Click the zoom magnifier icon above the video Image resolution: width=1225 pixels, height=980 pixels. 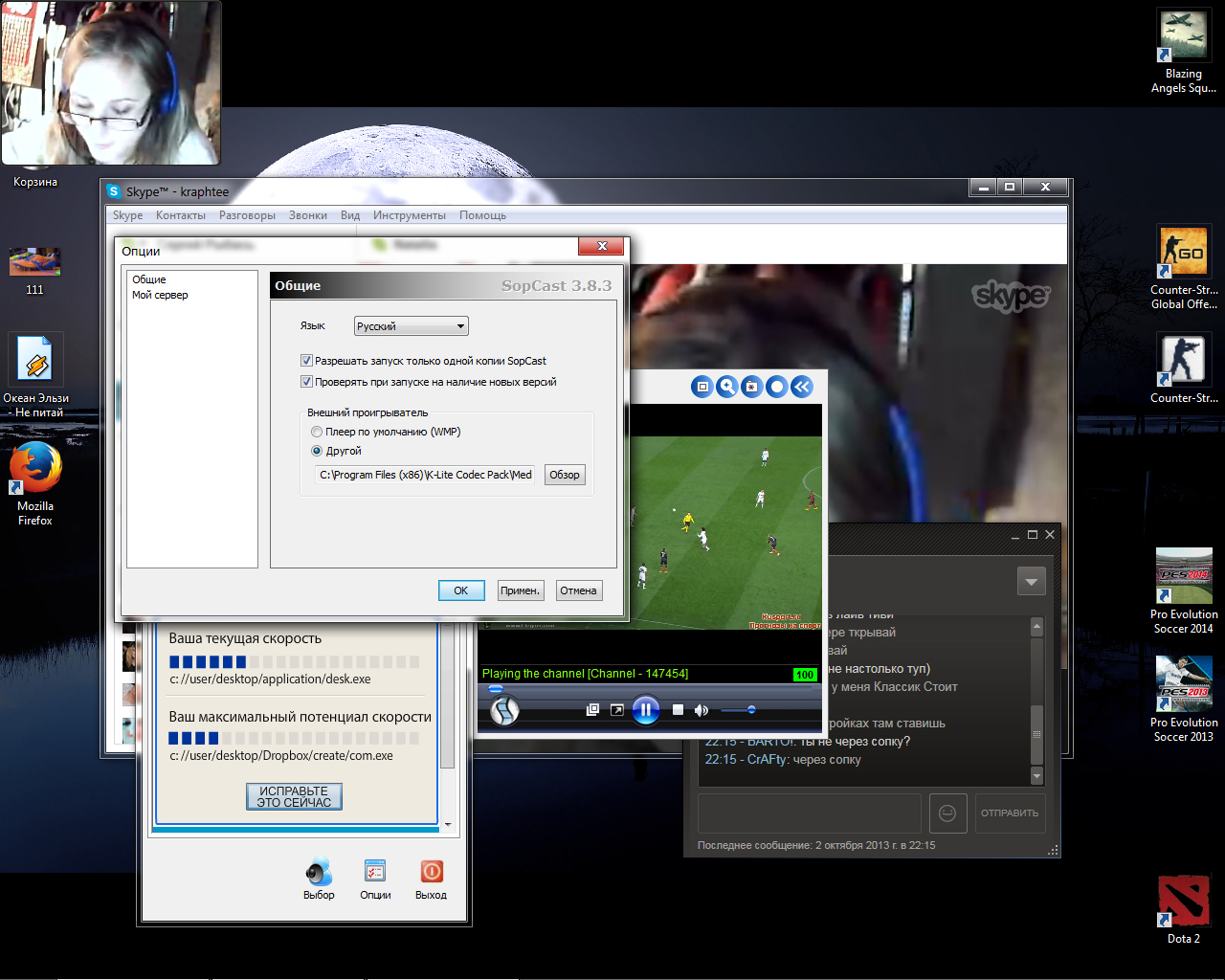point(727,387)
